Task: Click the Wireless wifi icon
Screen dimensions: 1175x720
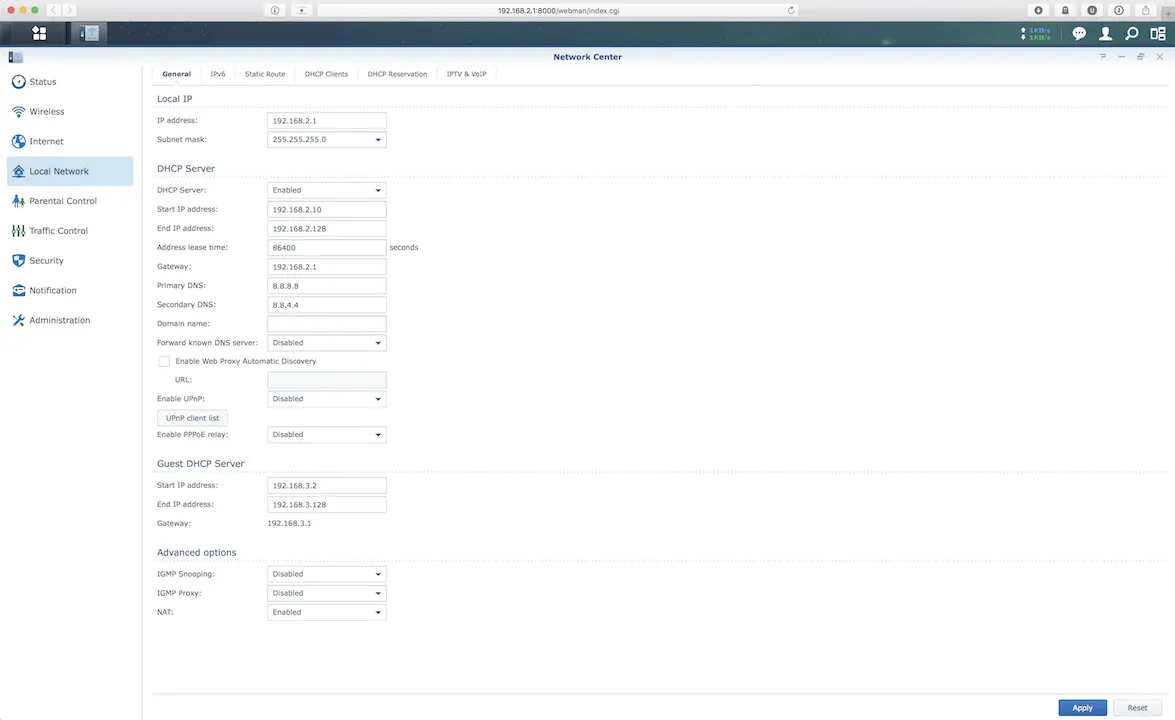Action: coord(19,112)
